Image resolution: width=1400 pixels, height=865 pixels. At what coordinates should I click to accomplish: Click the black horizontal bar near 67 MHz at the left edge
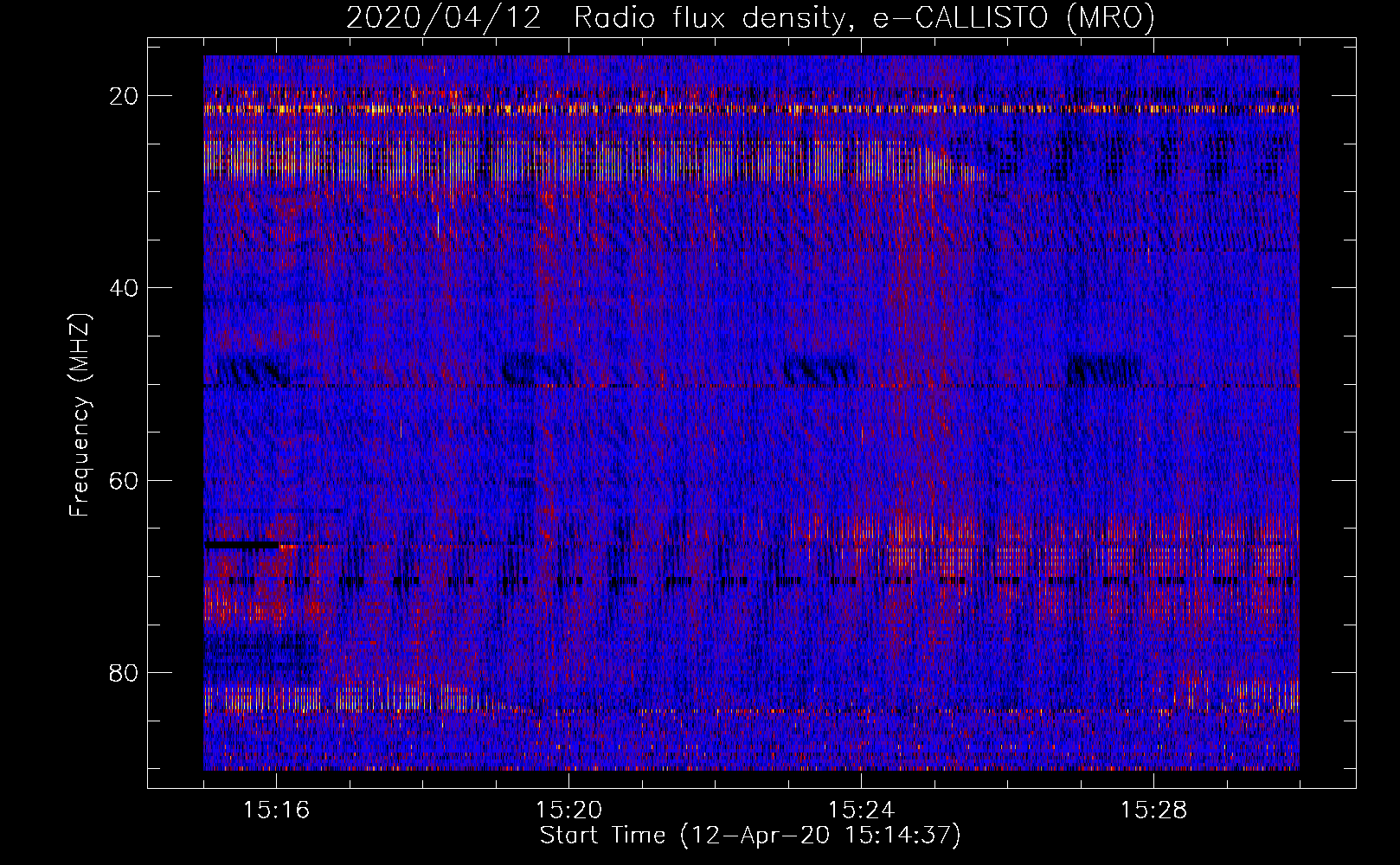[241, 545]
